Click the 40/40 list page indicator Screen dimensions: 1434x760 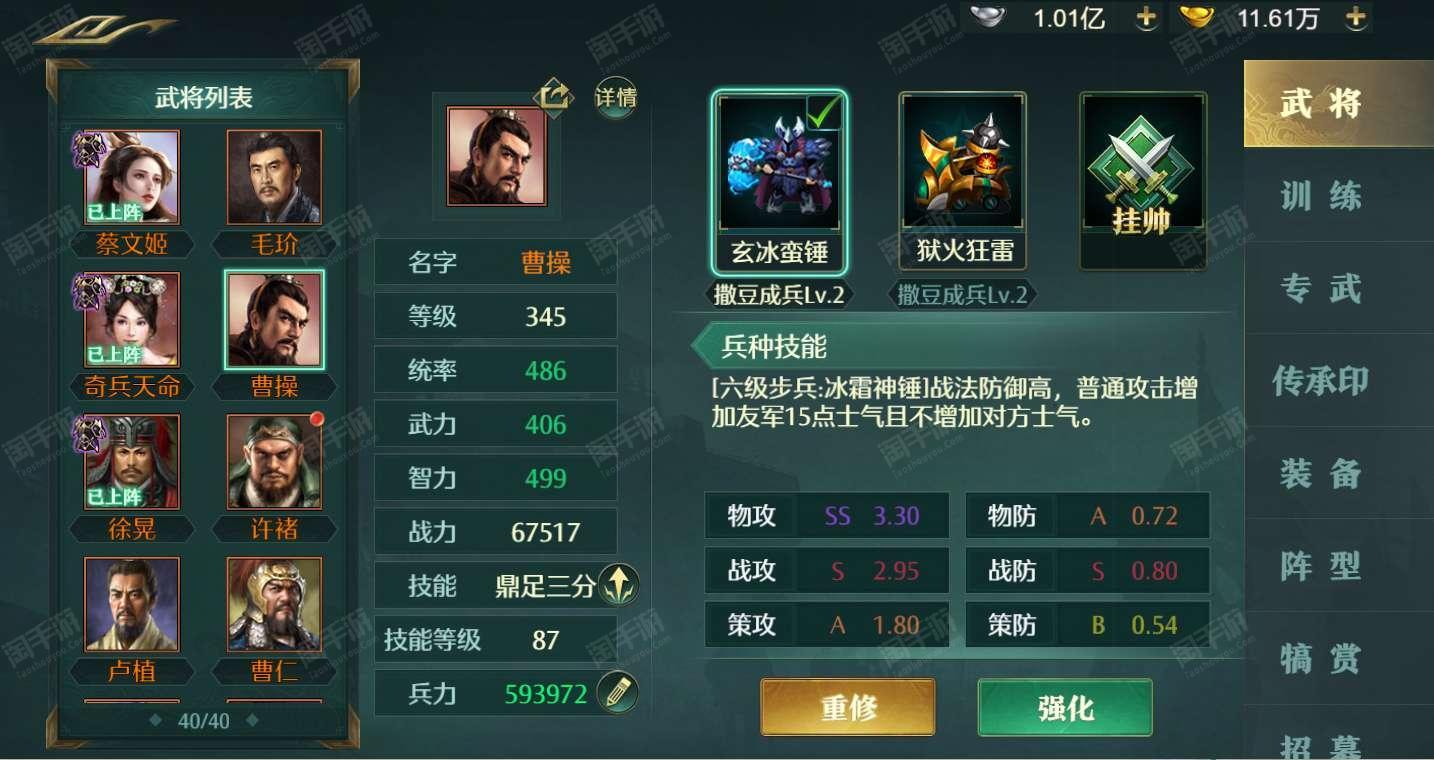[204, 720]
